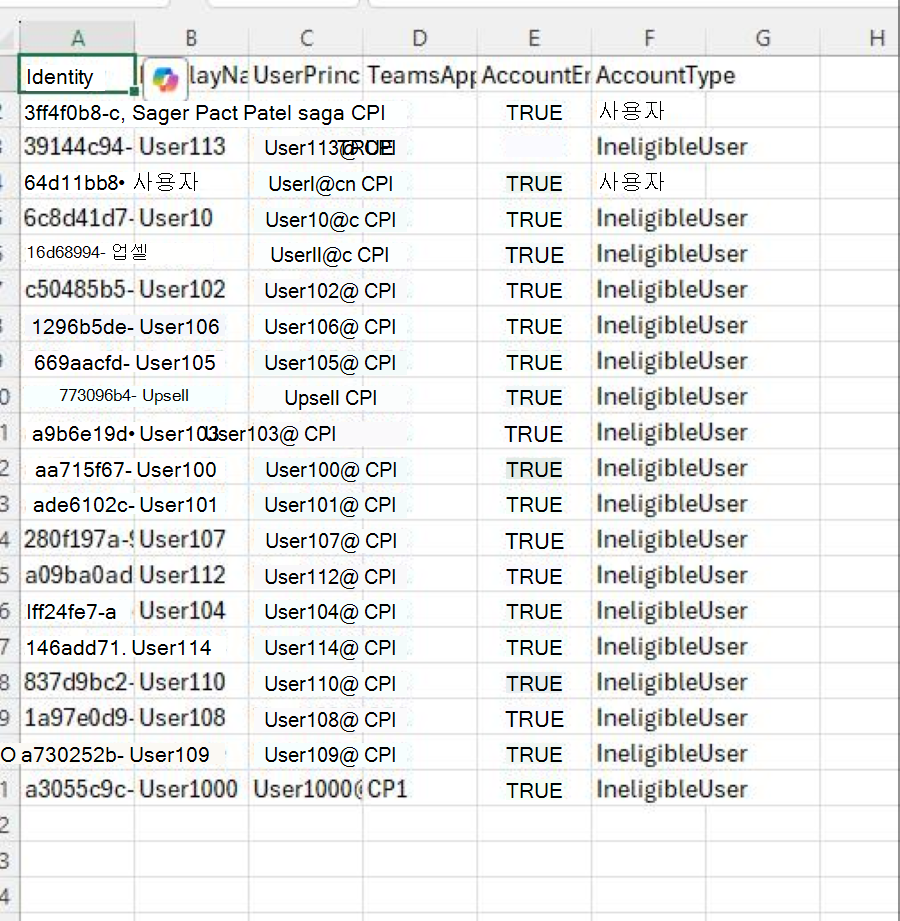Select cell containing ade6102c-

78,505
